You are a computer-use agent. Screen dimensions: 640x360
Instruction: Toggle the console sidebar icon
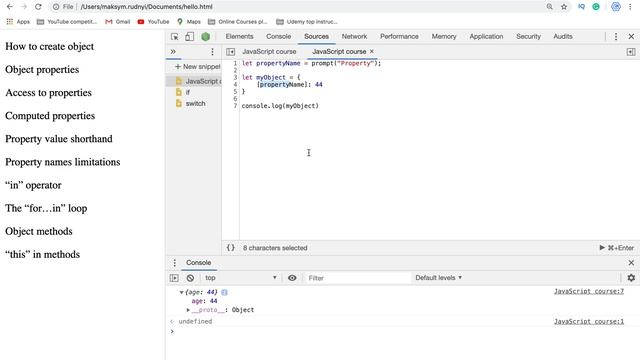(x=174, y=278)
